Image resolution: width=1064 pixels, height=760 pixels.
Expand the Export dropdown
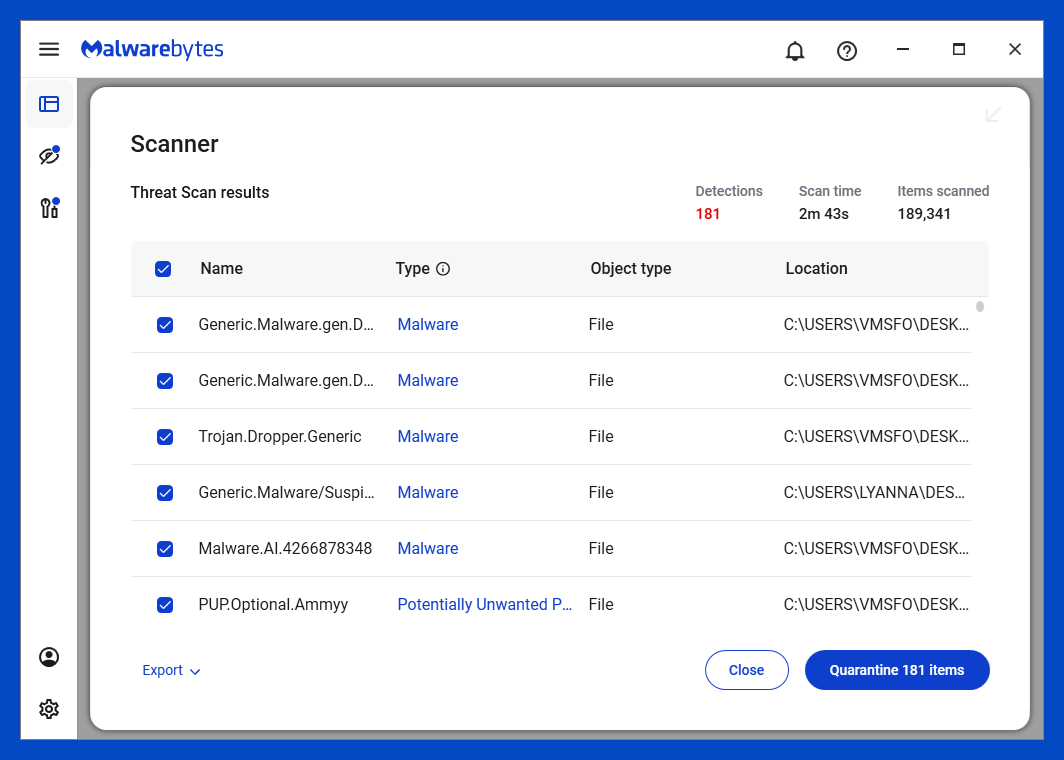171,670
